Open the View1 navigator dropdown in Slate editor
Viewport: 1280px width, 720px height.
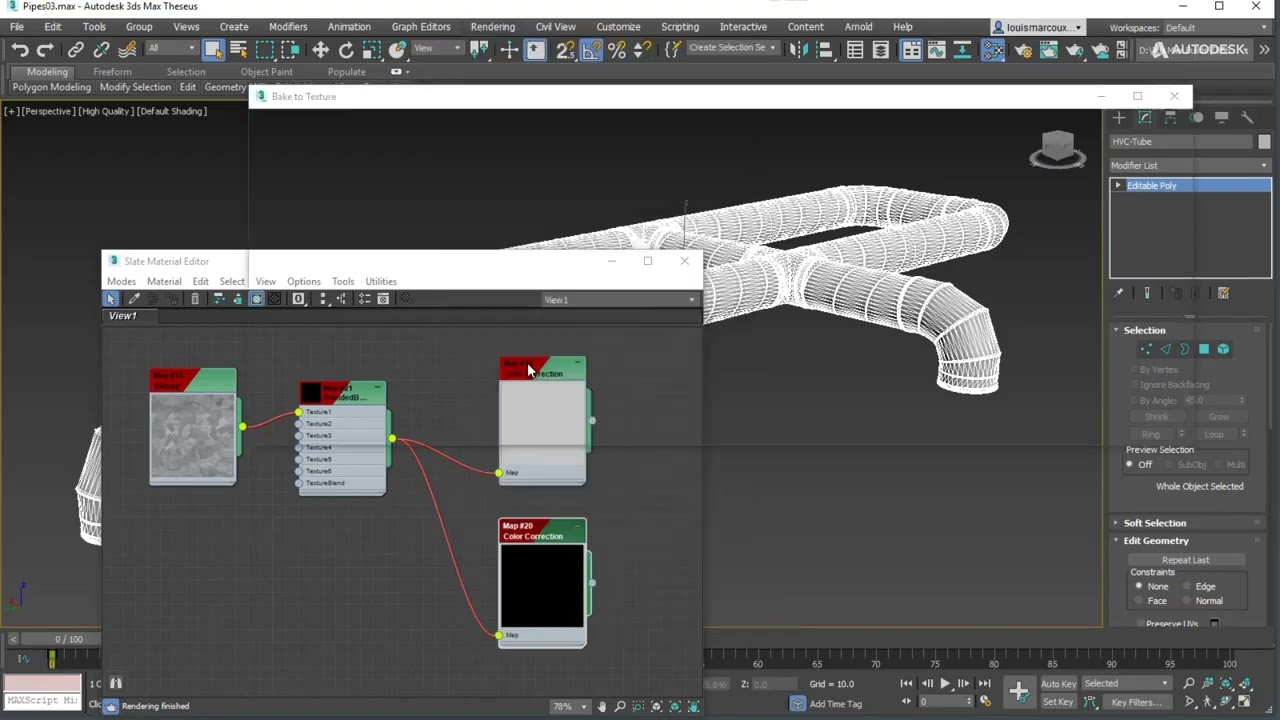click(620, 300)
